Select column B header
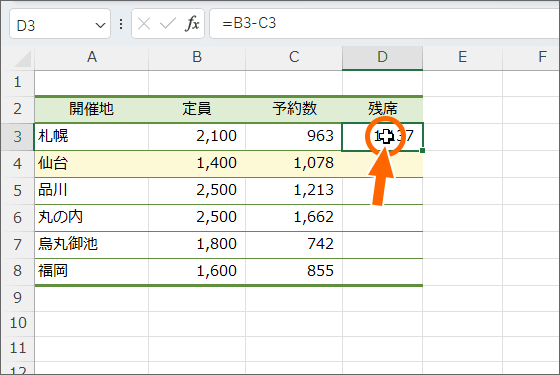This screenshot has width=560, height=375. pyautogui.click(x=197, y=57)
